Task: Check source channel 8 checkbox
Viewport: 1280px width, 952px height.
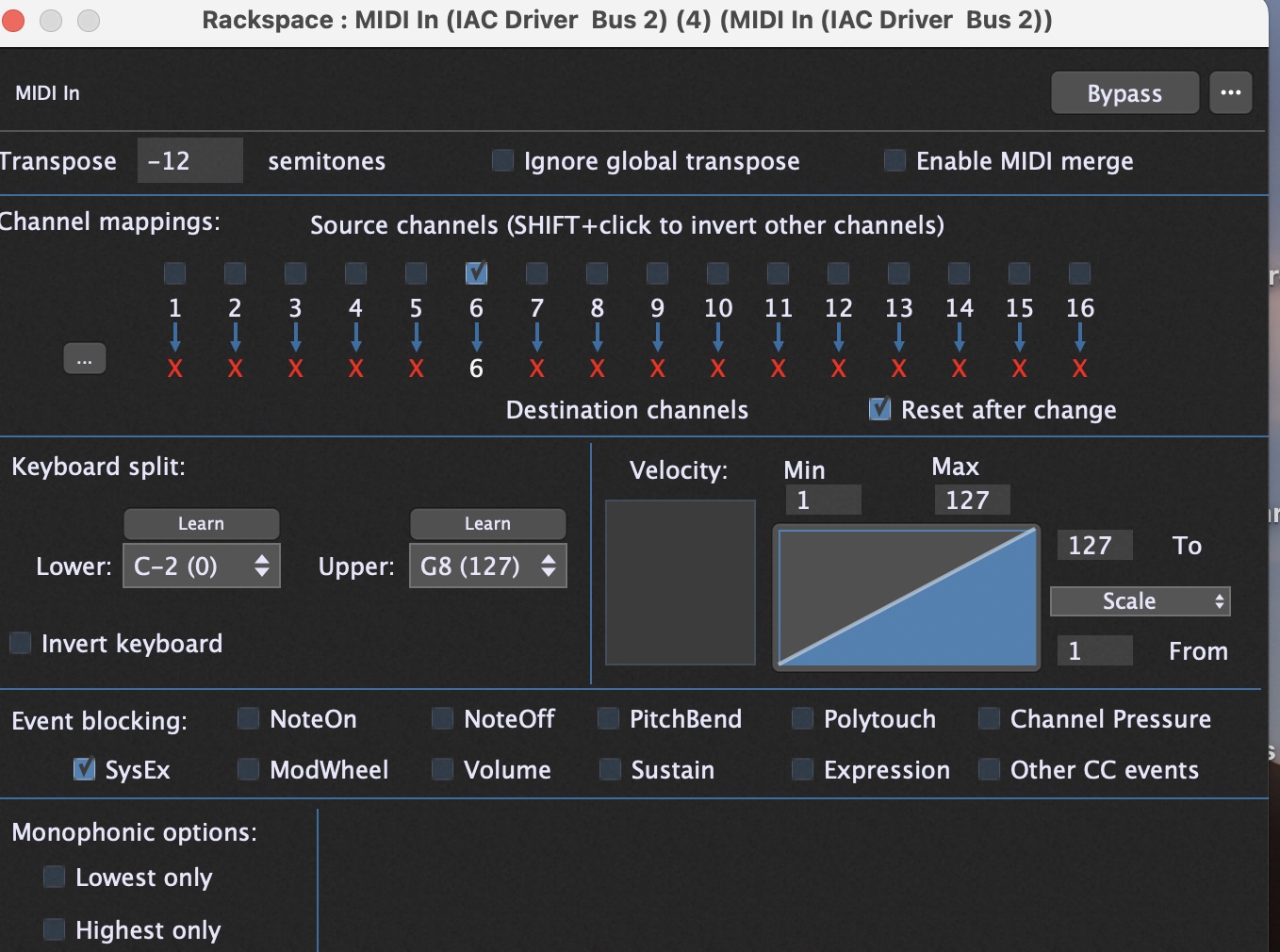Action: (x=598, y=273)
